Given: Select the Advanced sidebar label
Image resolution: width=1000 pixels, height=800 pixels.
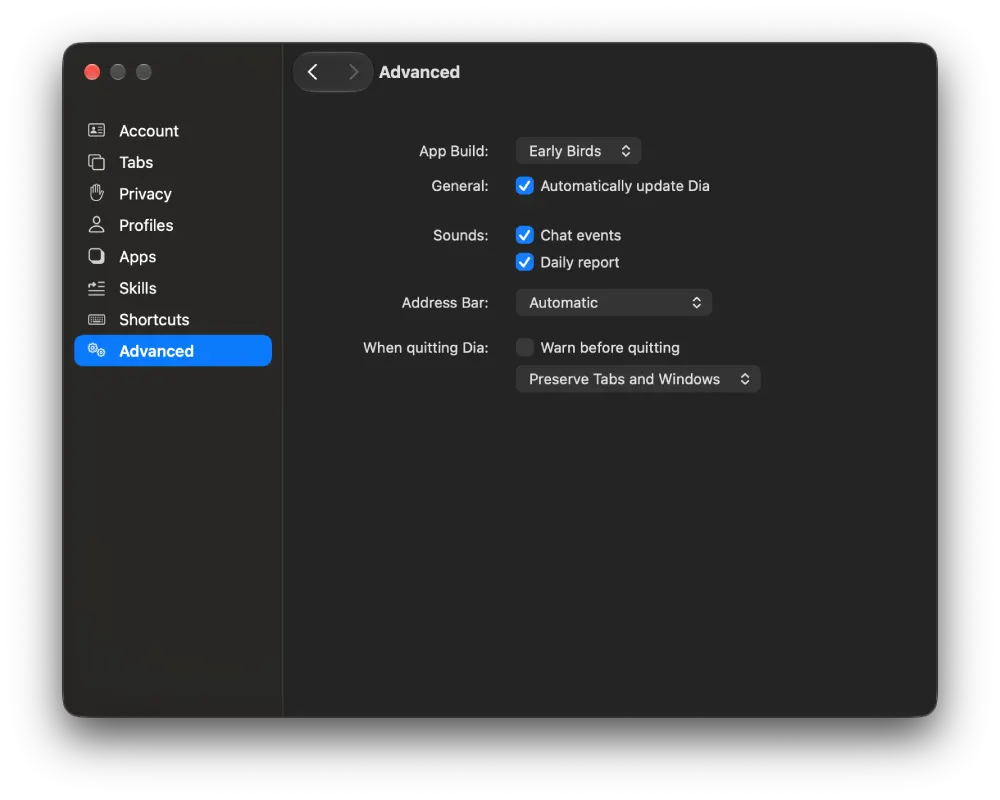Looking at the screenshot, I should point(156,351).
